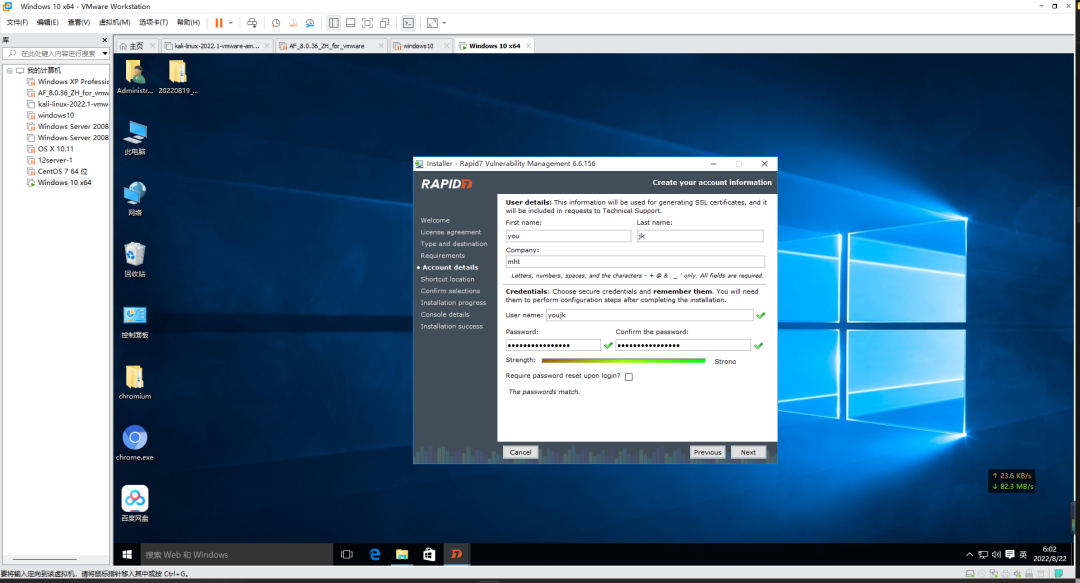The width and height of the screenshot is (1080, 583).
Task: Show hidden tray icons chevron
Action: [970, 555]
